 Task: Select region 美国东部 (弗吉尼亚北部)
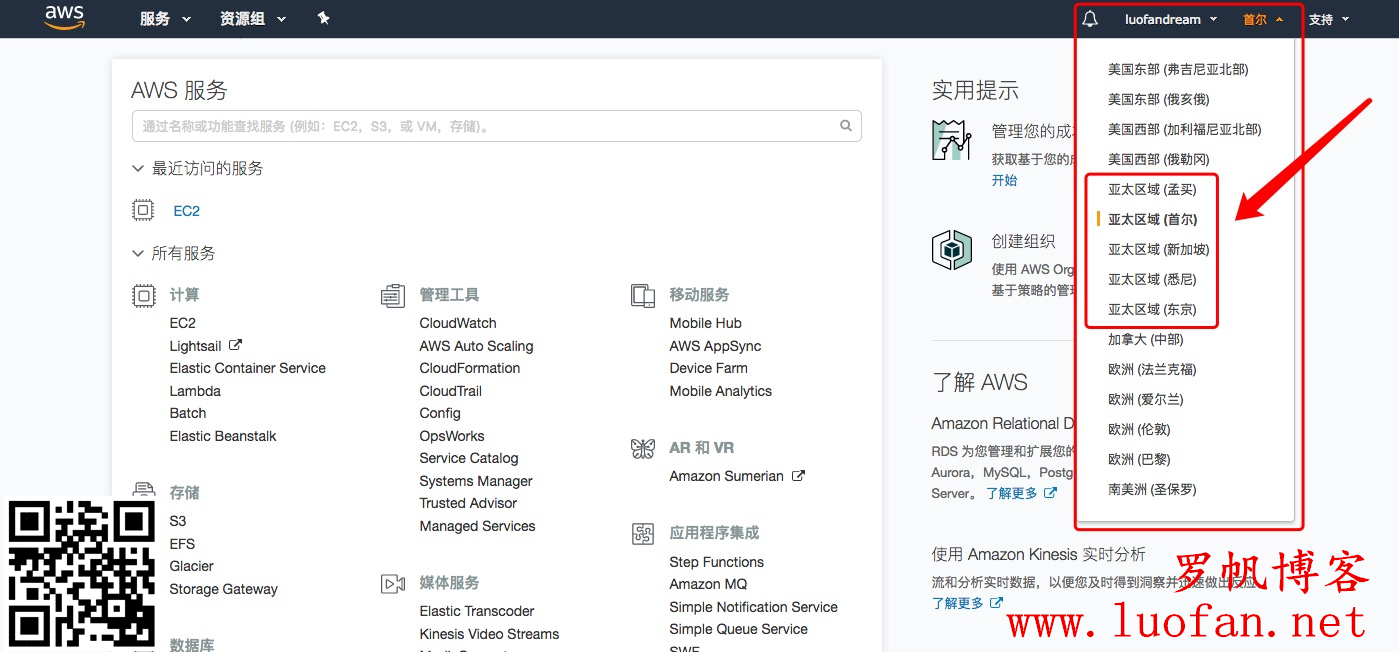(1178, 69)
